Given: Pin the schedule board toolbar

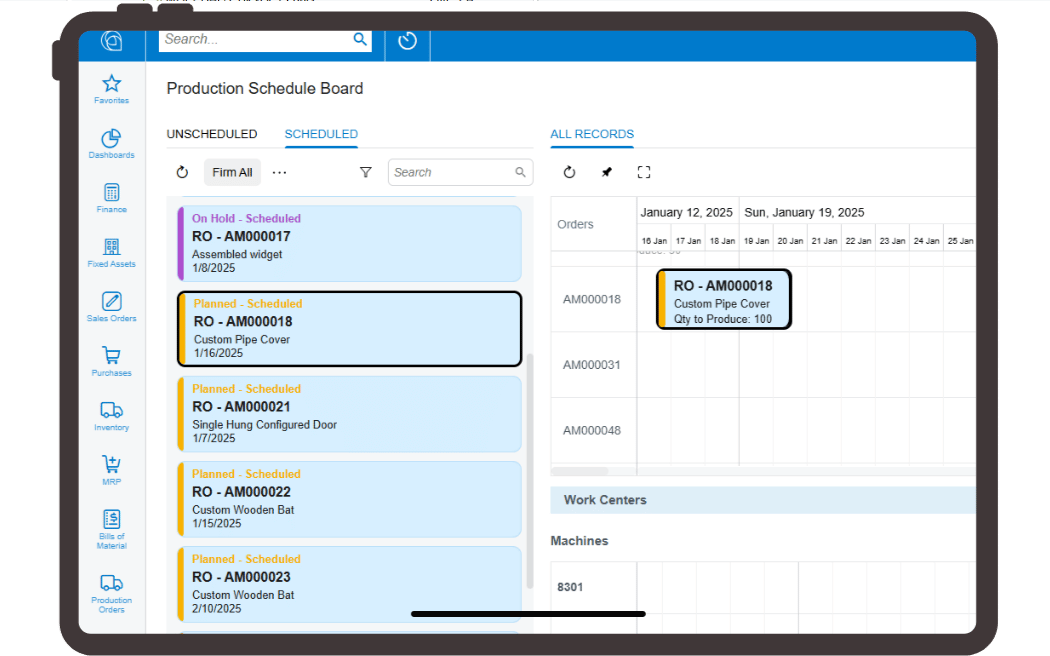Looking at the screenshot, I should (606, 172).
